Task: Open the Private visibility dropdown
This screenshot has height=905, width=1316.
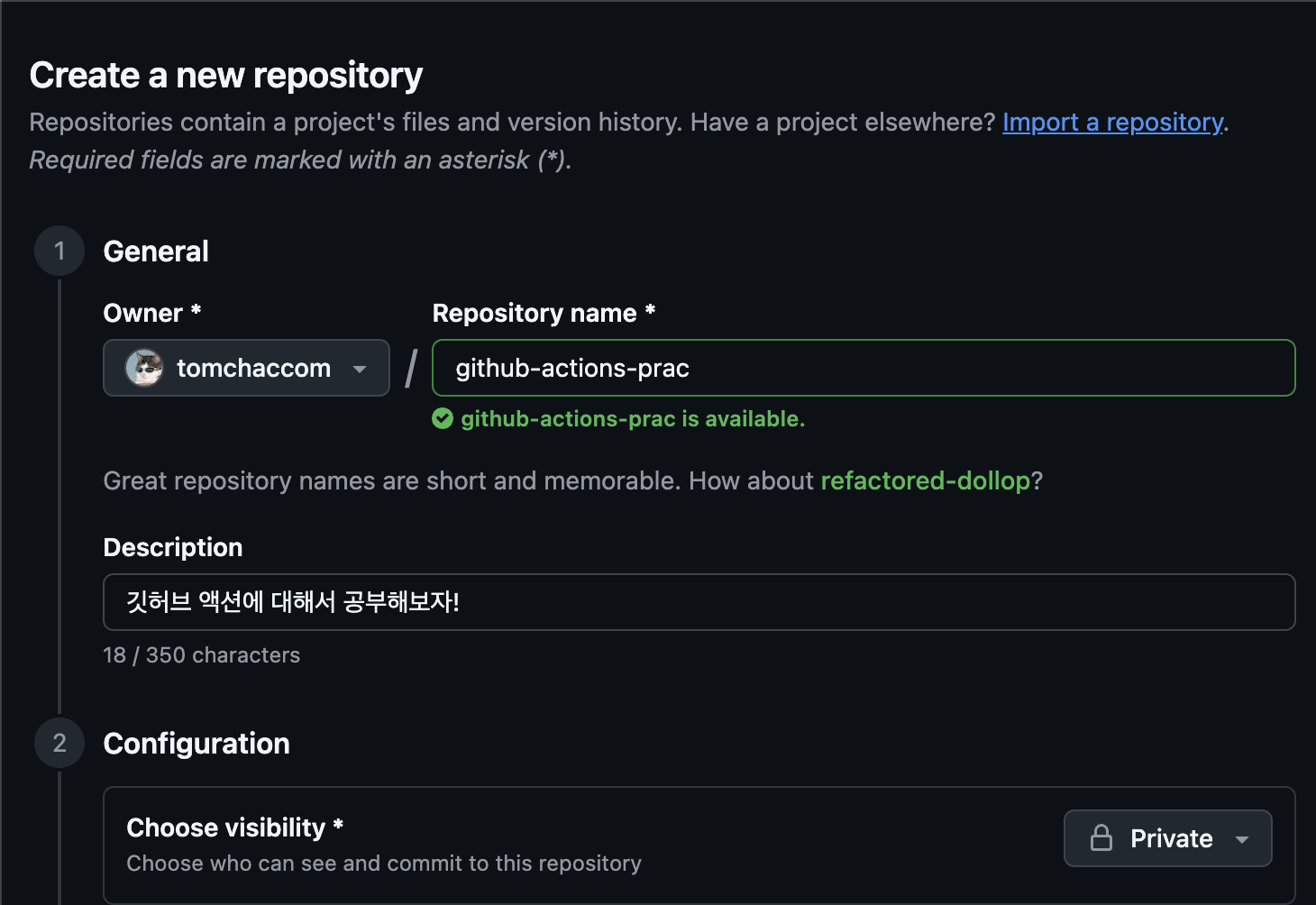Action: point(1169,838)
